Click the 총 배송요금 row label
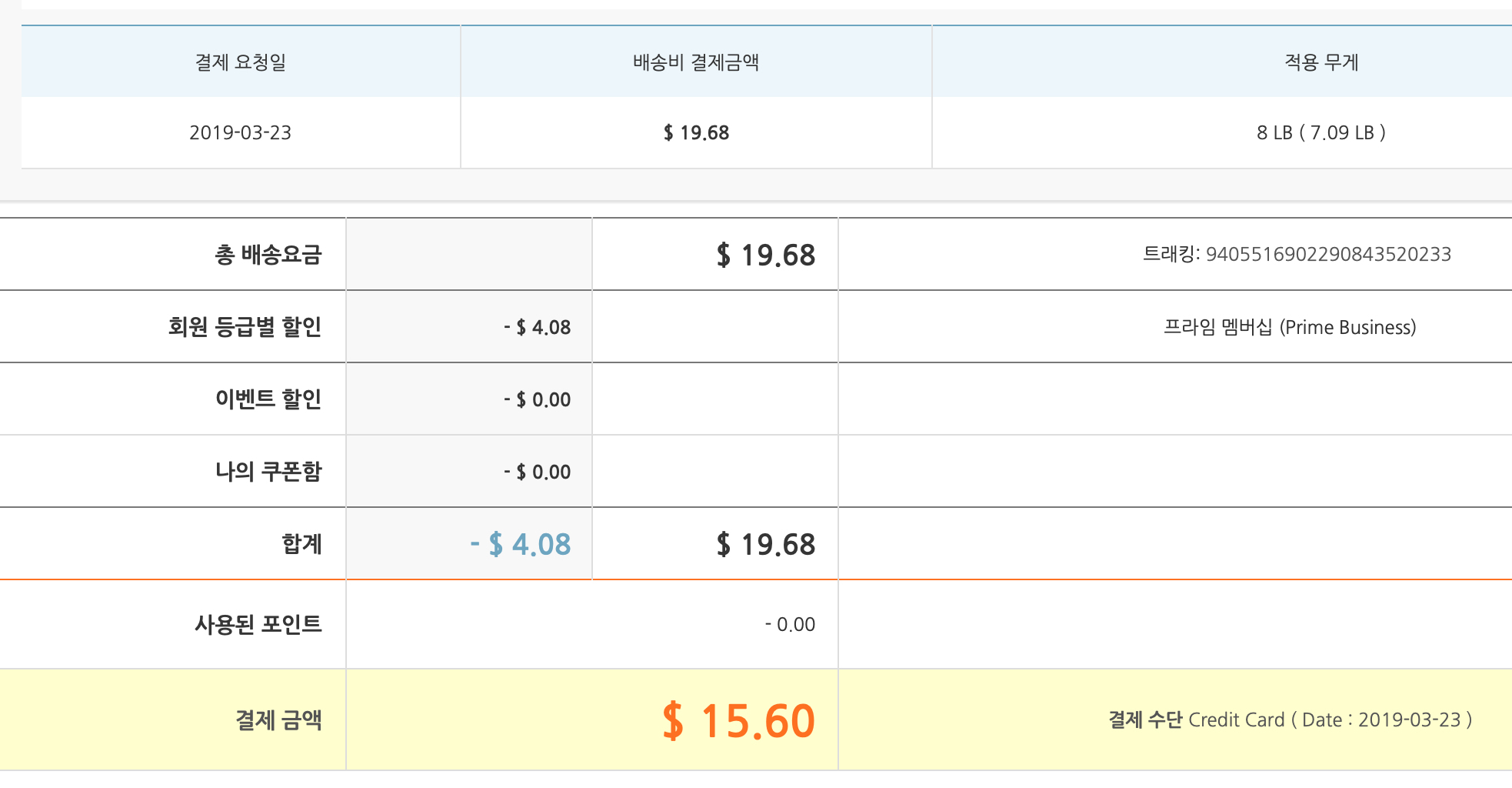Image resolution: width=1512 pixels, height=788 pixels. pos(268,255)
